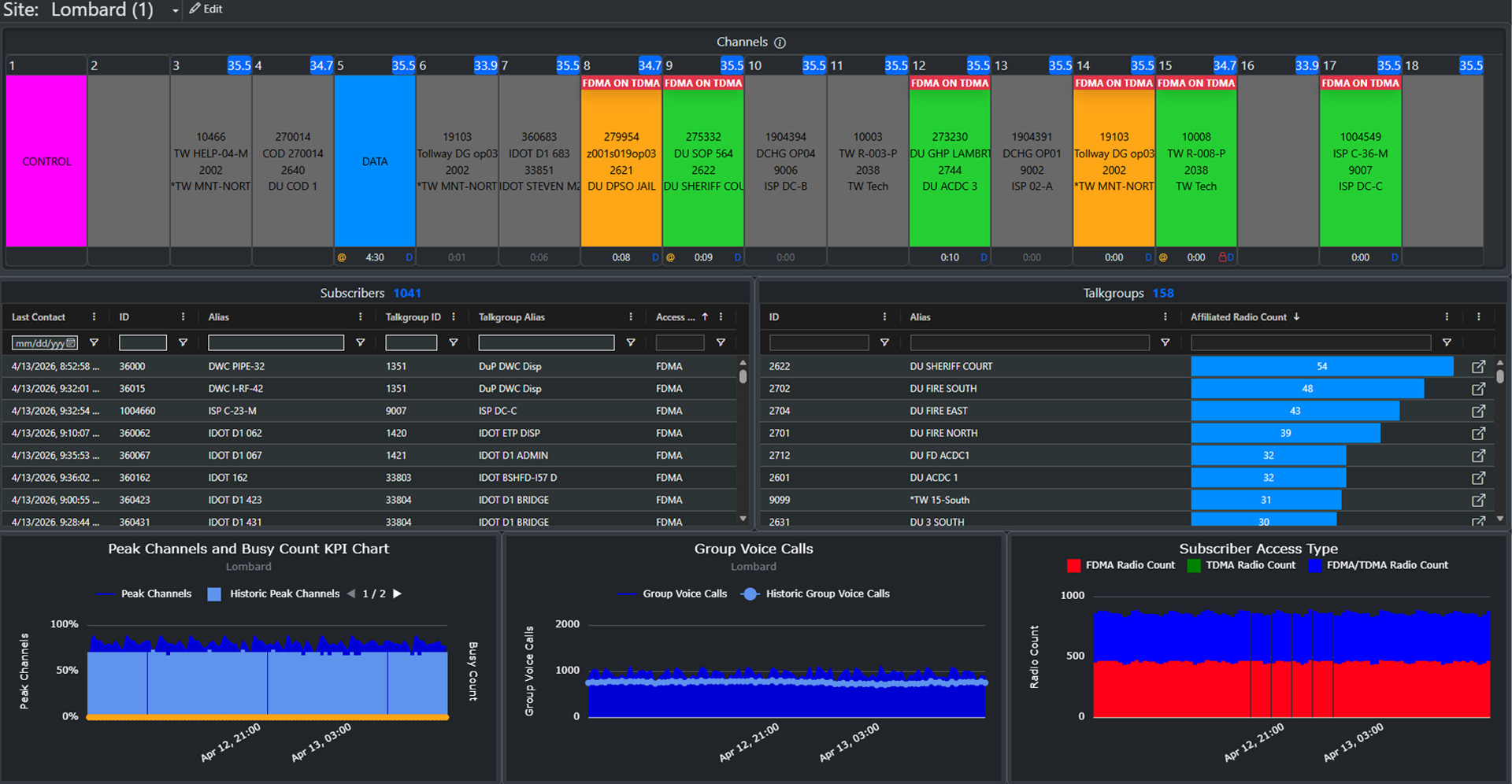Sort subscribers by Talkgroup ID header

pos(413,317)
